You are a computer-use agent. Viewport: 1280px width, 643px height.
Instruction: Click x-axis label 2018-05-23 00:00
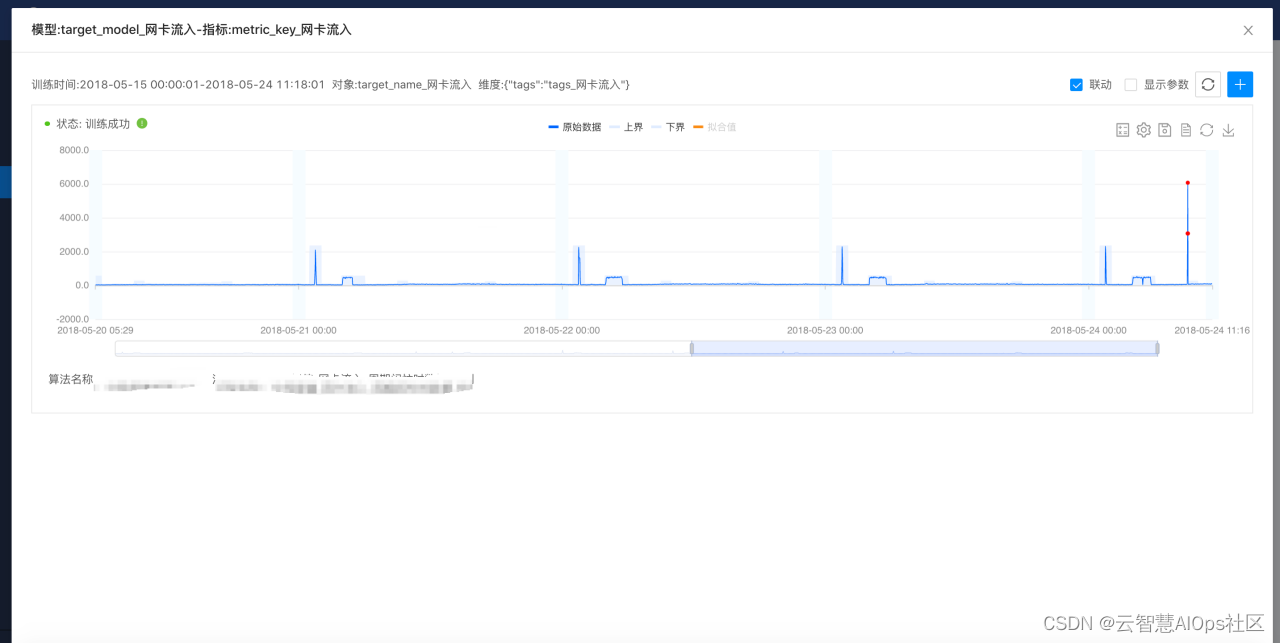pos(825,330)
